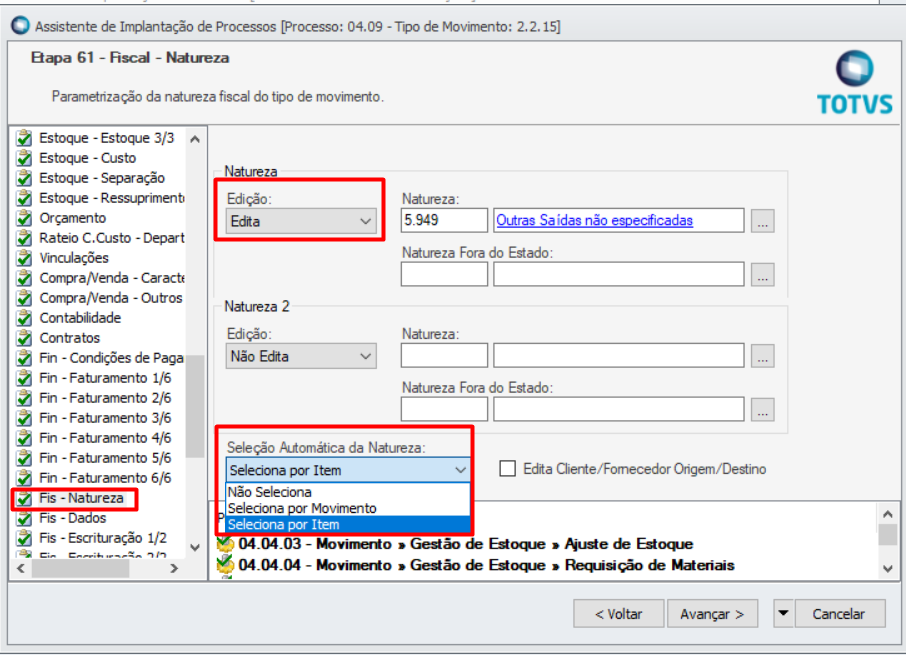The height and width of the screenshot is (655, 906).
Task: Click step list scroll right arrow
Action: tap(174, 568)
